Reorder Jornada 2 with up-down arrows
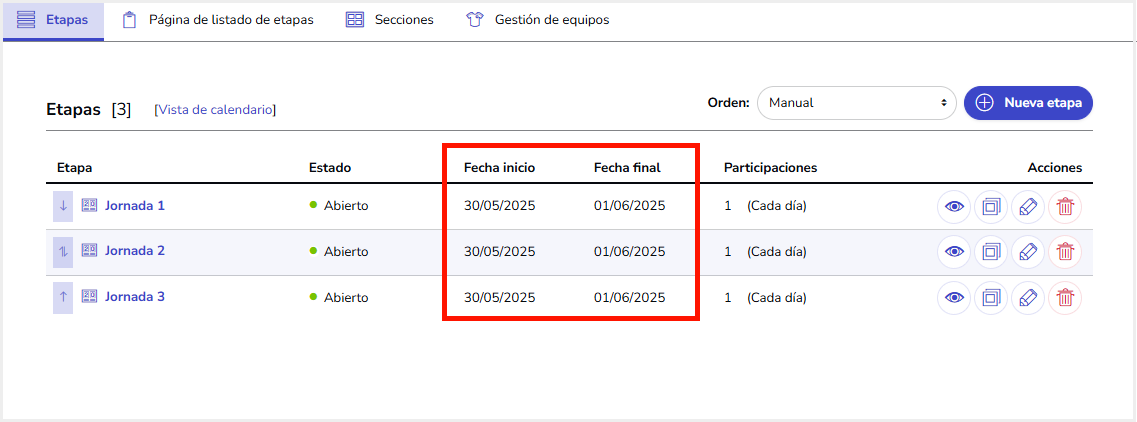 pos(63,252)
